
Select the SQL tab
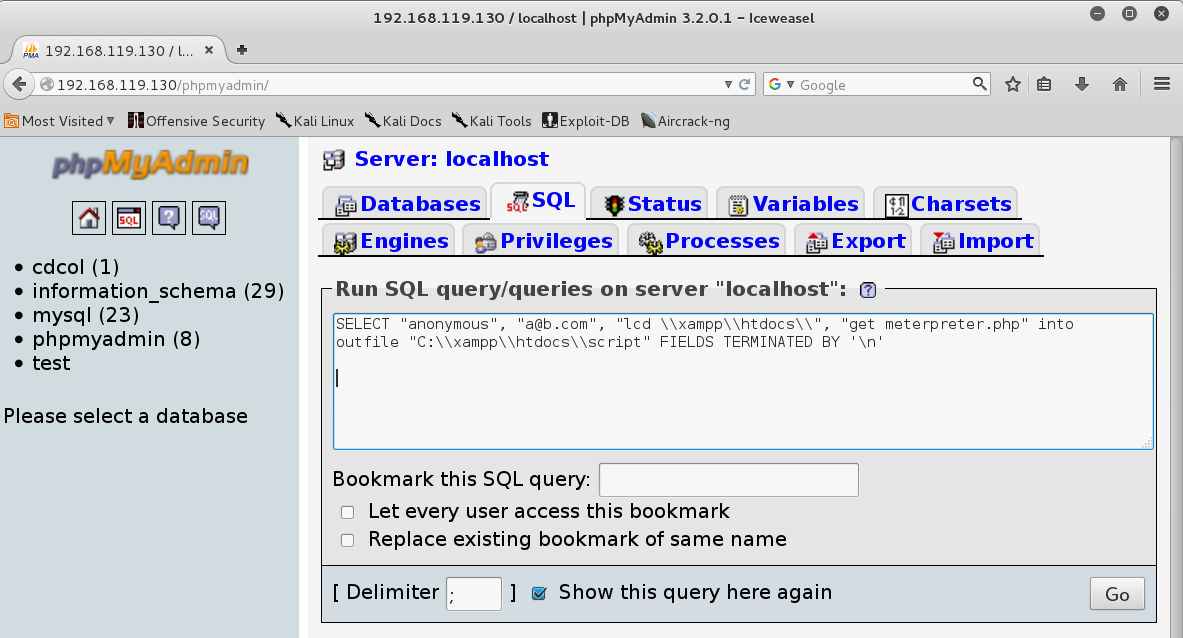[538, 201]
